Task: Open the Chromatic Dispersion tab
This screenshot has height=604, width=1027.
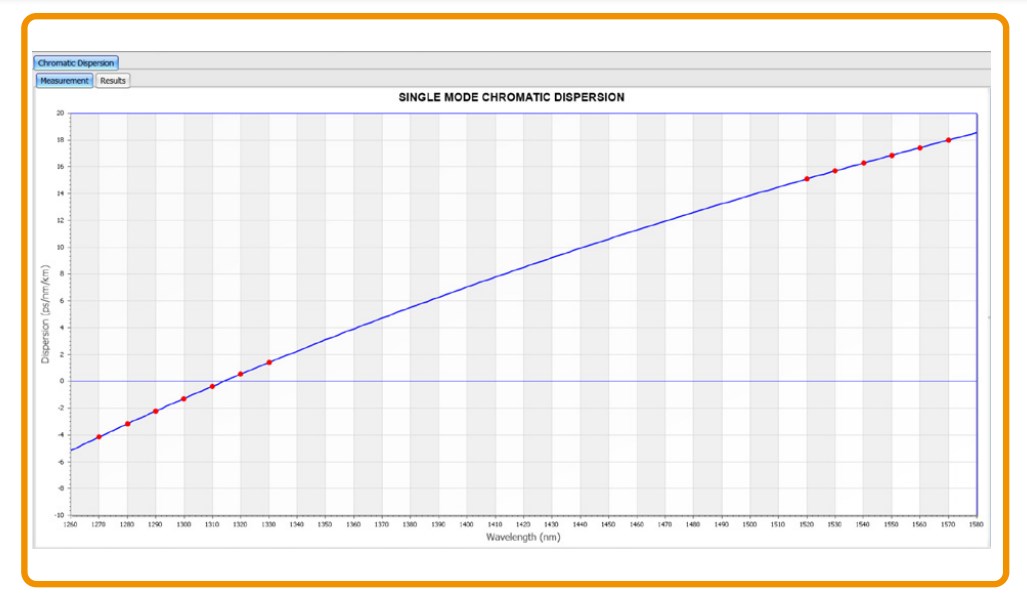Action: tap(76, 63)
